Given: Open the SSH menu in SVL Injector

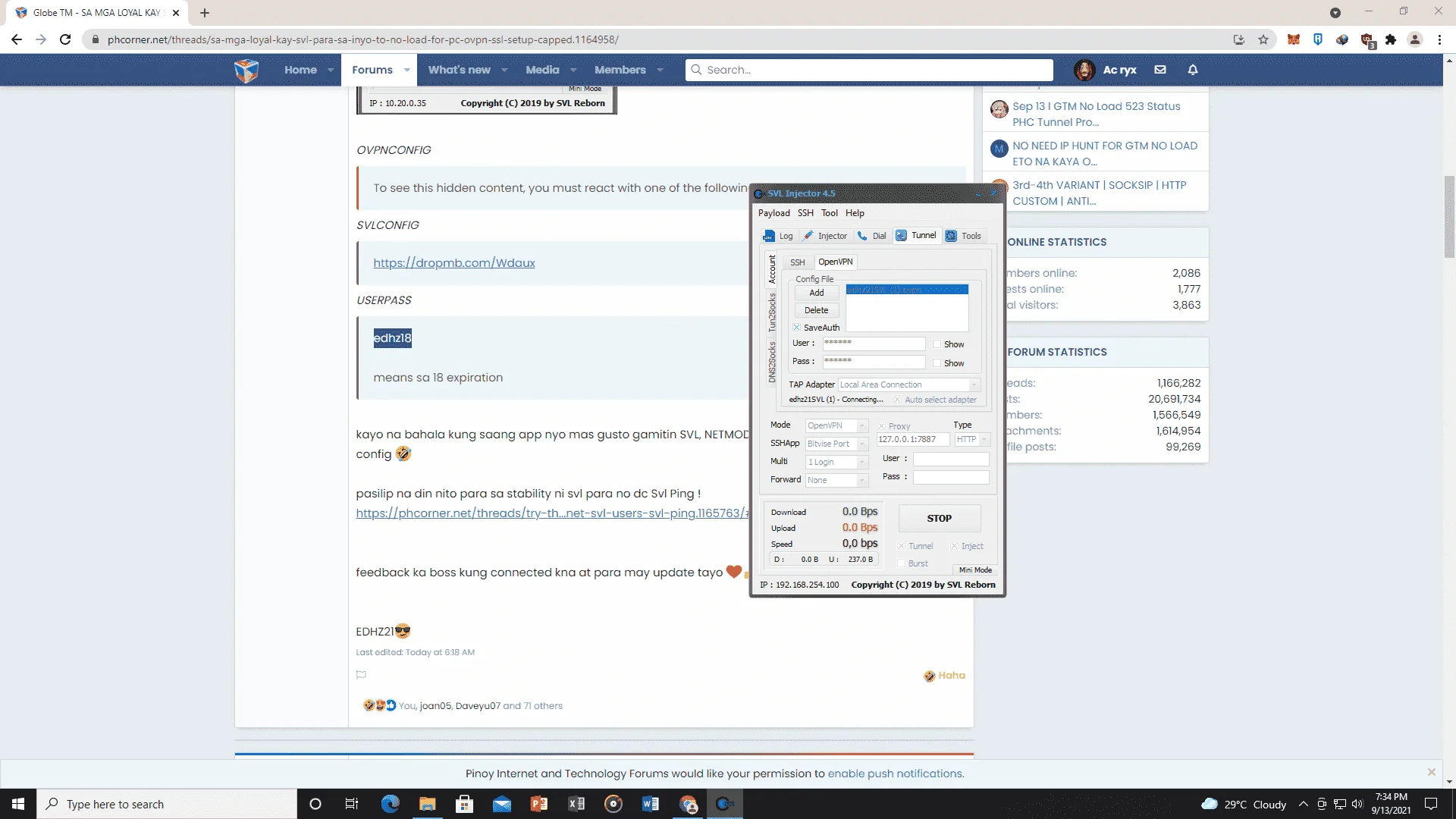Looking at the screenshot, I should [805, 213].
